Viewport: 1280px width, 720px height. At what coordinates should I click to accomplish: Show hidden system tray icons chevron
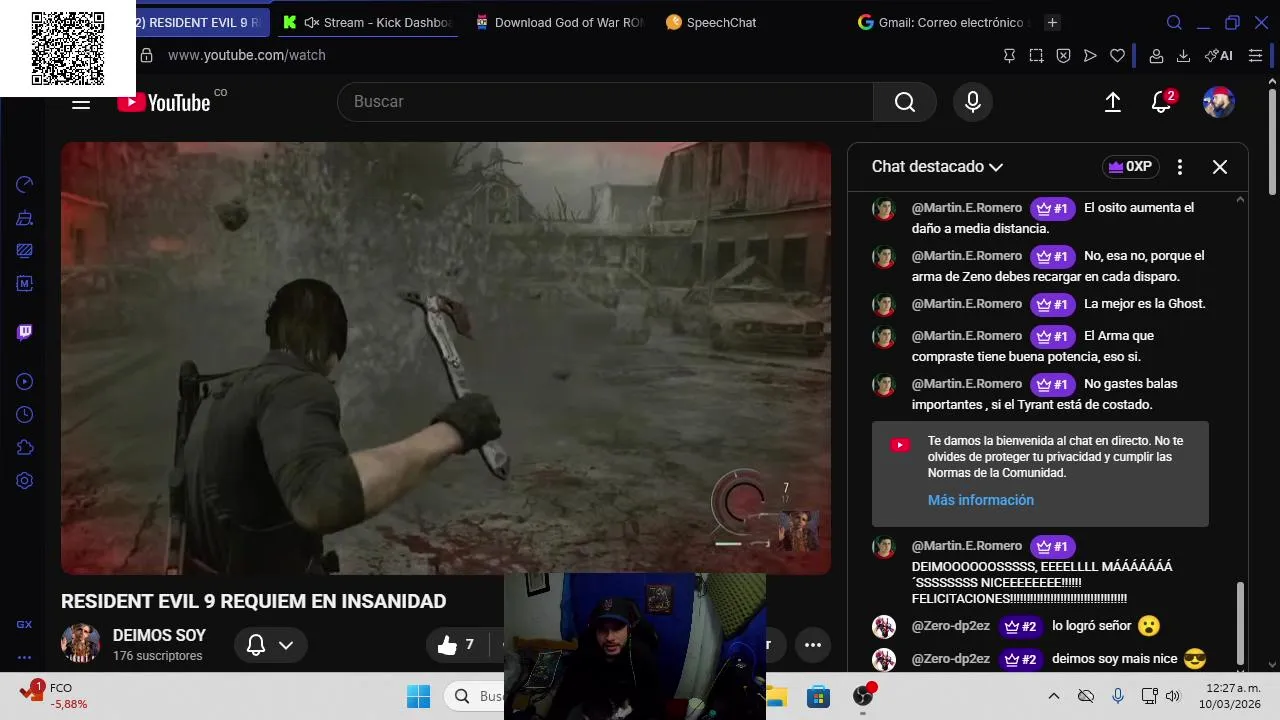(1053, 696)
